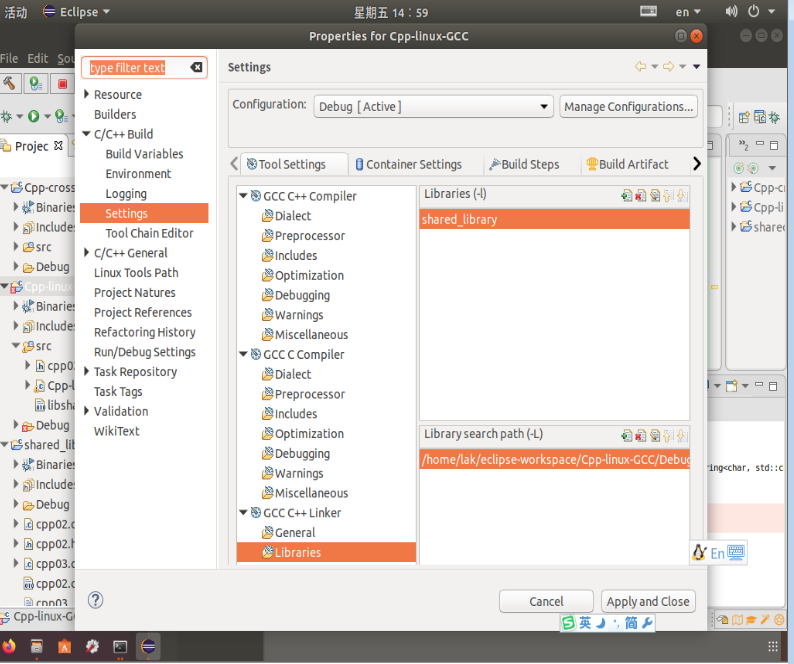The height and width of the screenshot is (664, 794).
Task: Move path down in Library search path toolbar
Action: [x=682, y=436]
